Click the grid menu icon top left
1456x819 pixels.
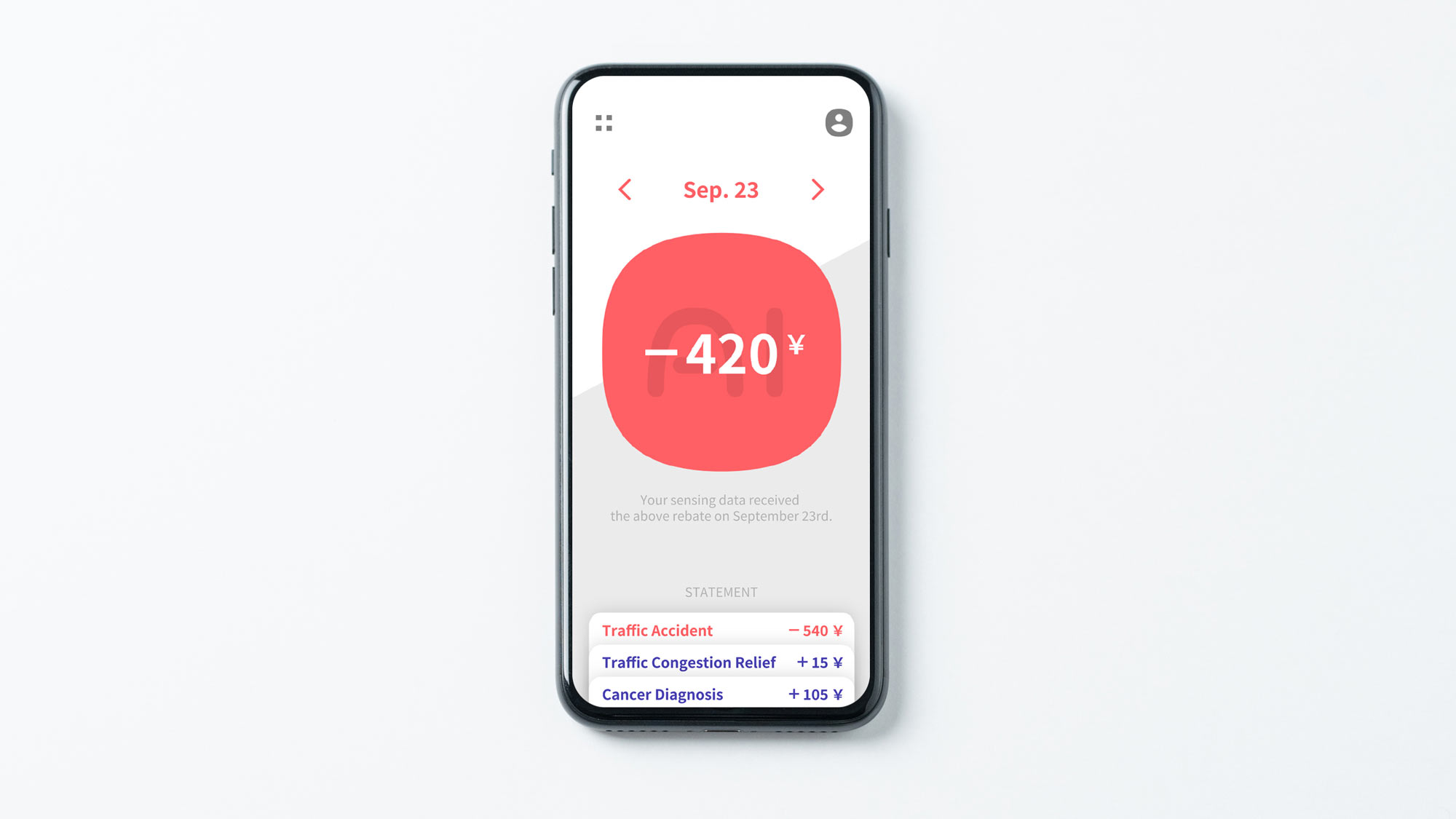point(605,122)
